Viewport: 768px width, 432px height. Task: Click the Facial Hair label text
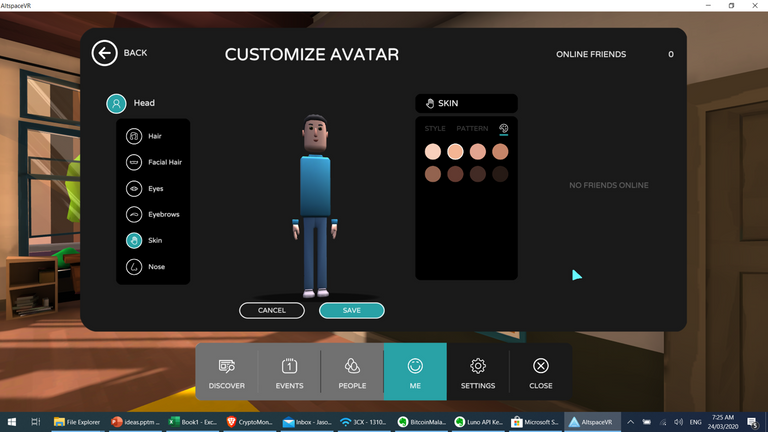[165, 162]
